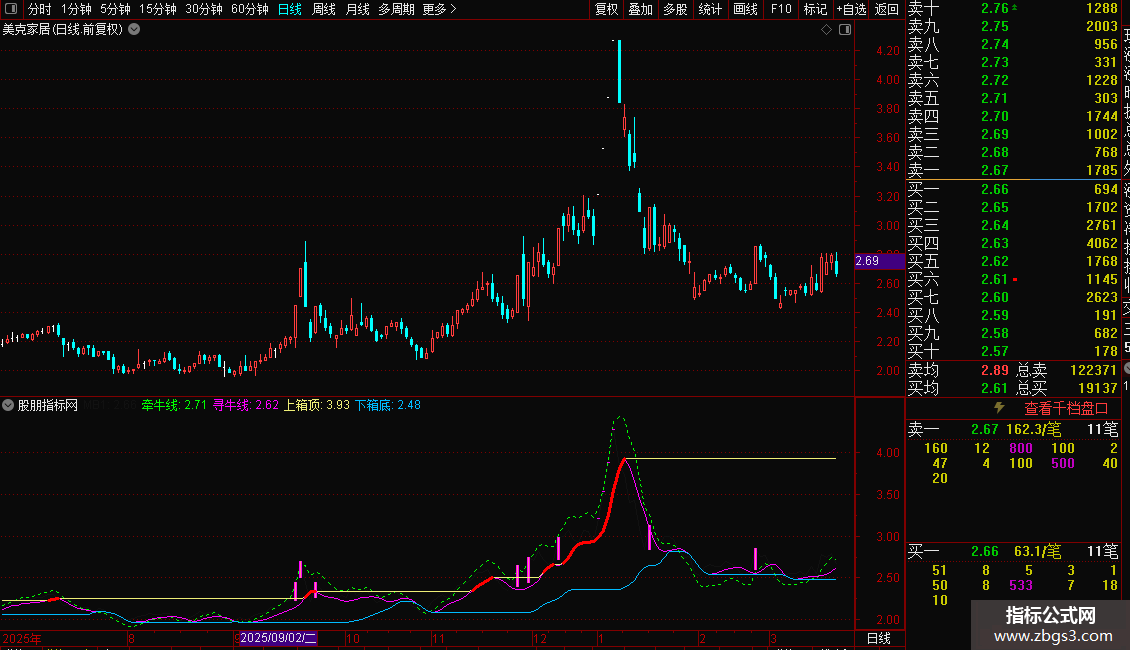Select the 15分钟 period tab
This screenshot has width=1130, height=650.
pyautogui.click(x=158, y=9)
